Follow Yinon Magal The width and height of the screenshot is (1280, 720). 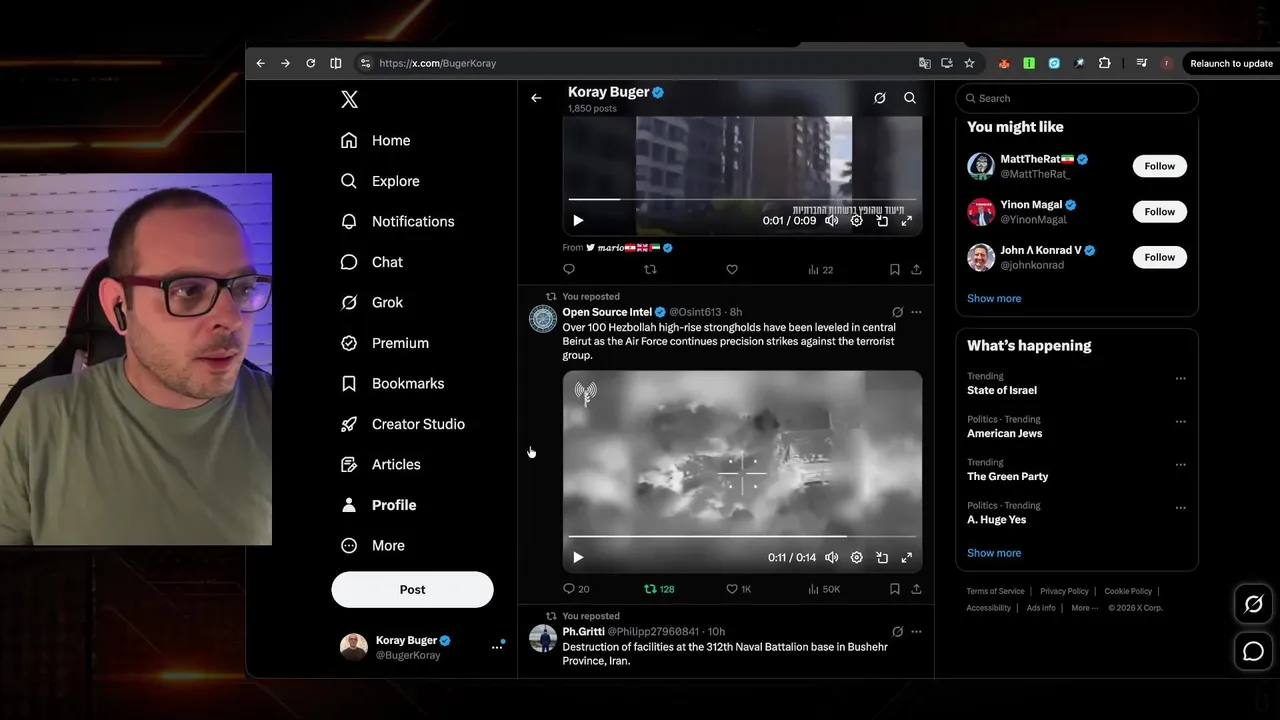tap(1159, 211)
